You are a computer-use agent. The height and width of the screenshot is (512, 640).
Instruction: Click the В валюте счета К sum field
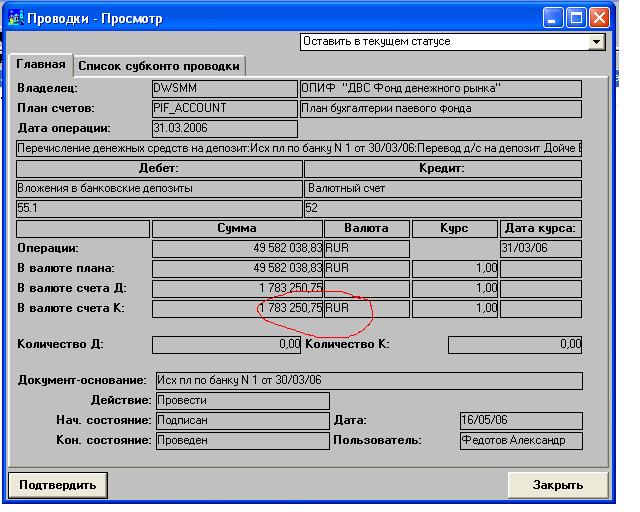tap(237, 309)
